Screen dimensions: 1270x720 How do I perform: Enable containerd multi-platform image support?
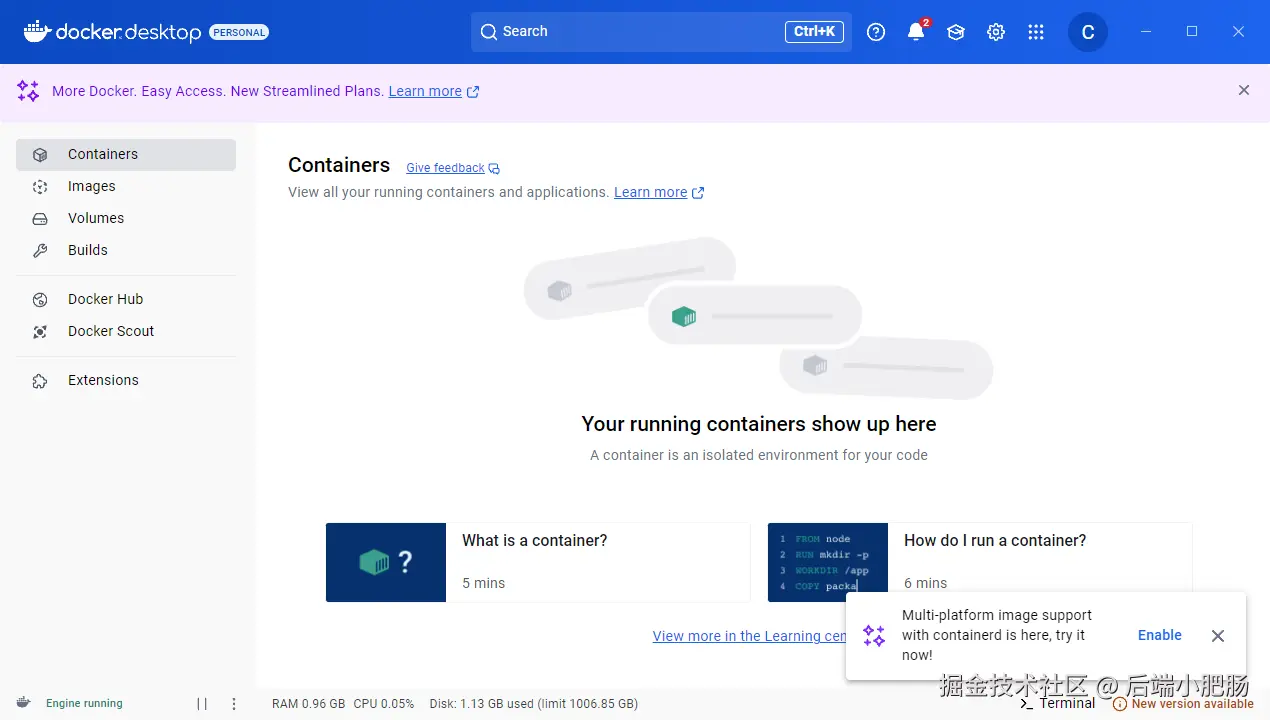[1160, 636]
